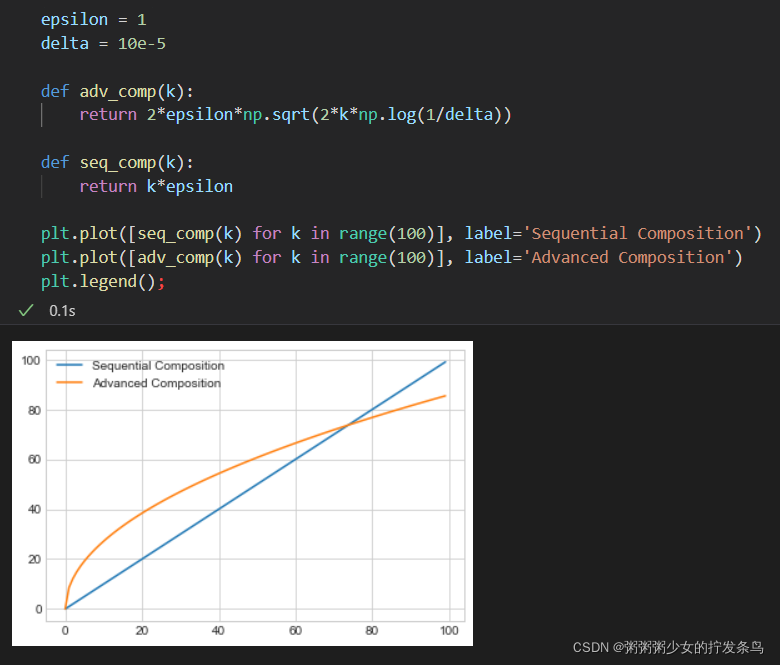Click the return line with np.sqrt
This screenshot has width=780, height=665.
295,115
